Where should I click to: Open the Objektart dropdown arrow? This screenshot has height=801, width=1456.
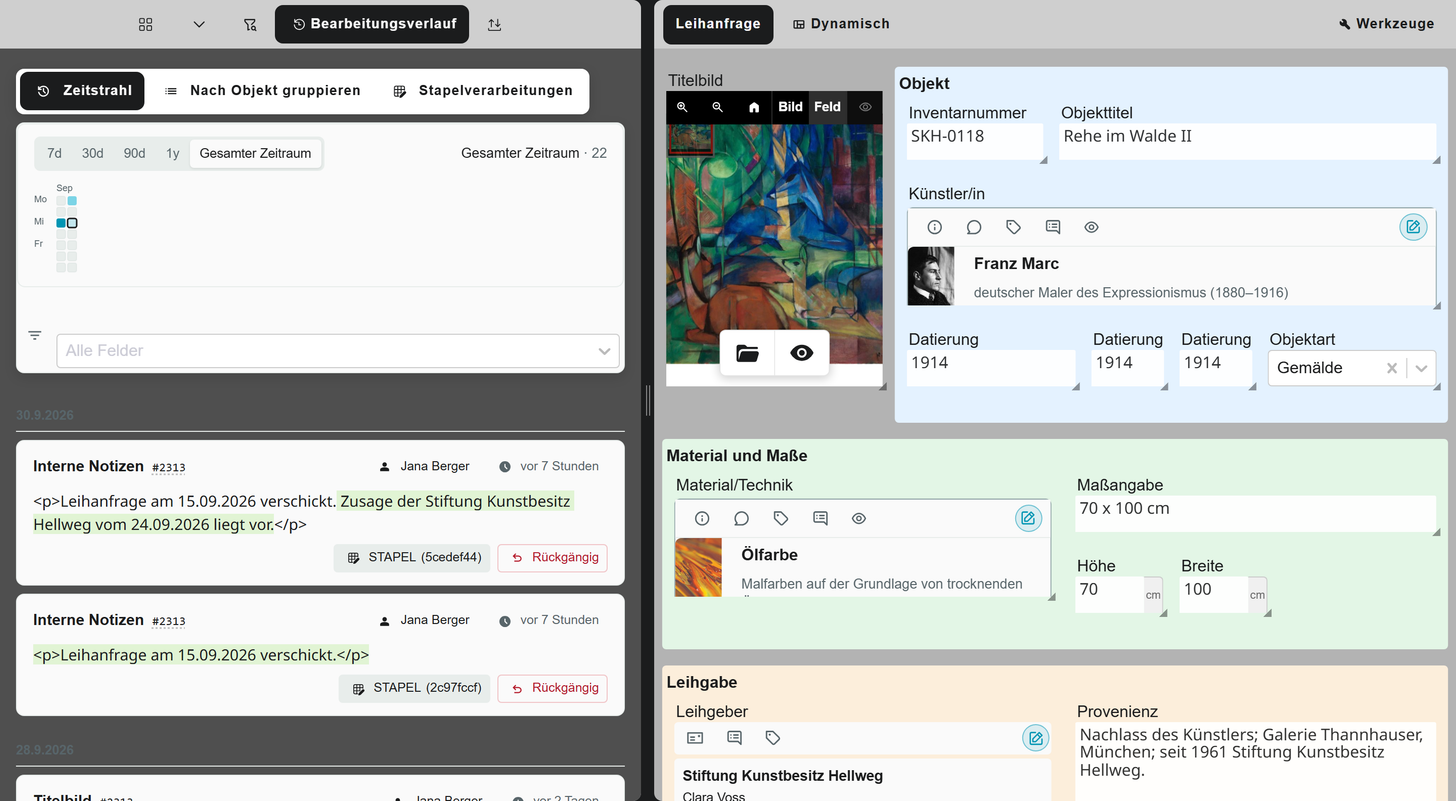(1421, 368)
